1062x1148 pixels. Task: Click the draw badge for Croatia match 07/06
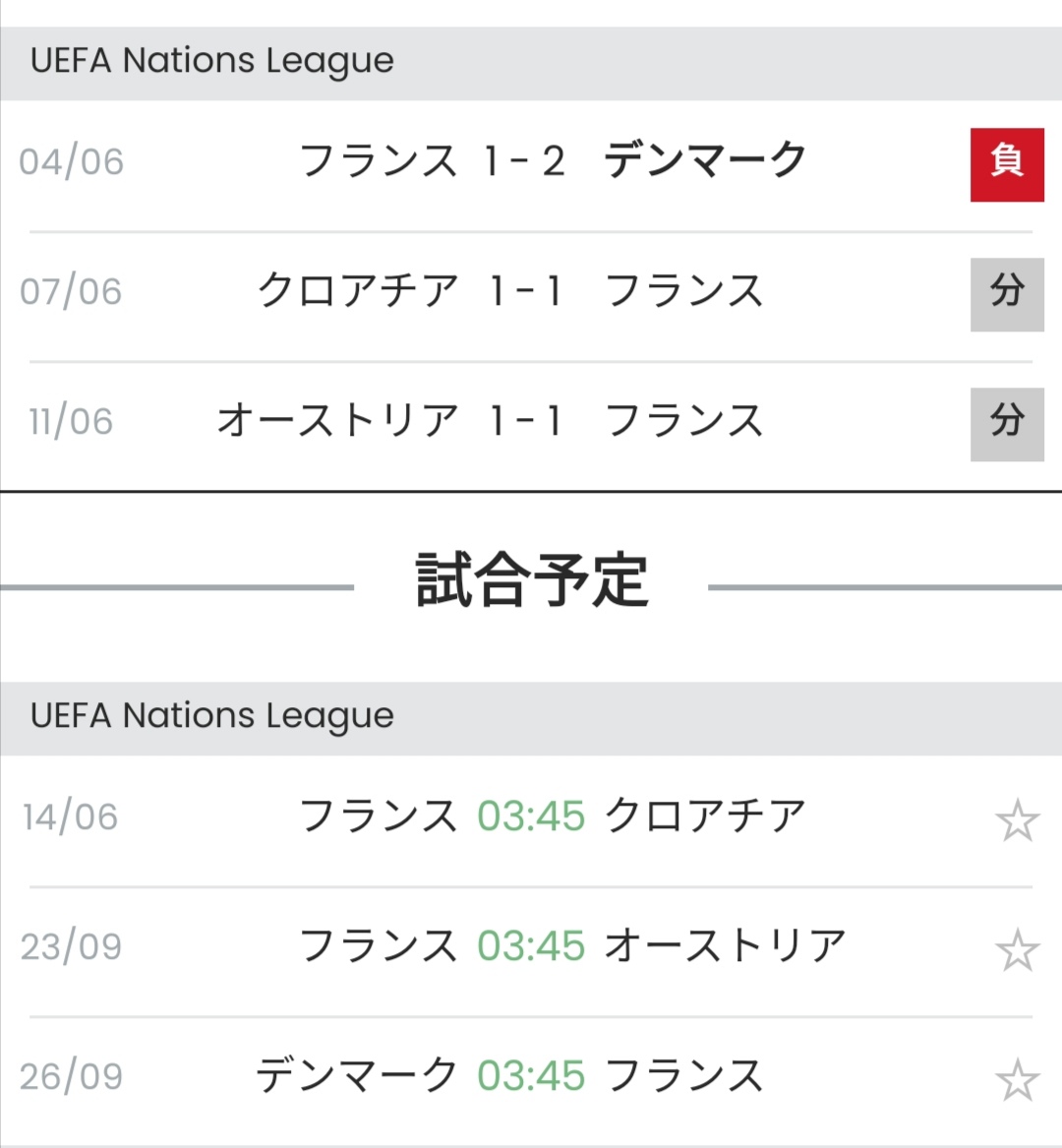tap(1006, 294)
